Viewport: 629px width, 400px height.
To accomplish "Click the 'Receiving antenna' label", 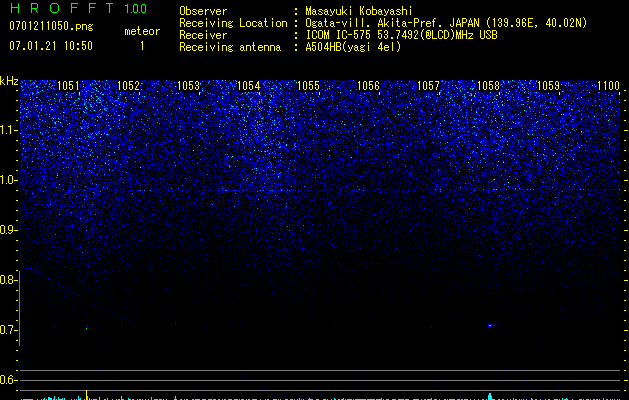I will tap(230, 47).
